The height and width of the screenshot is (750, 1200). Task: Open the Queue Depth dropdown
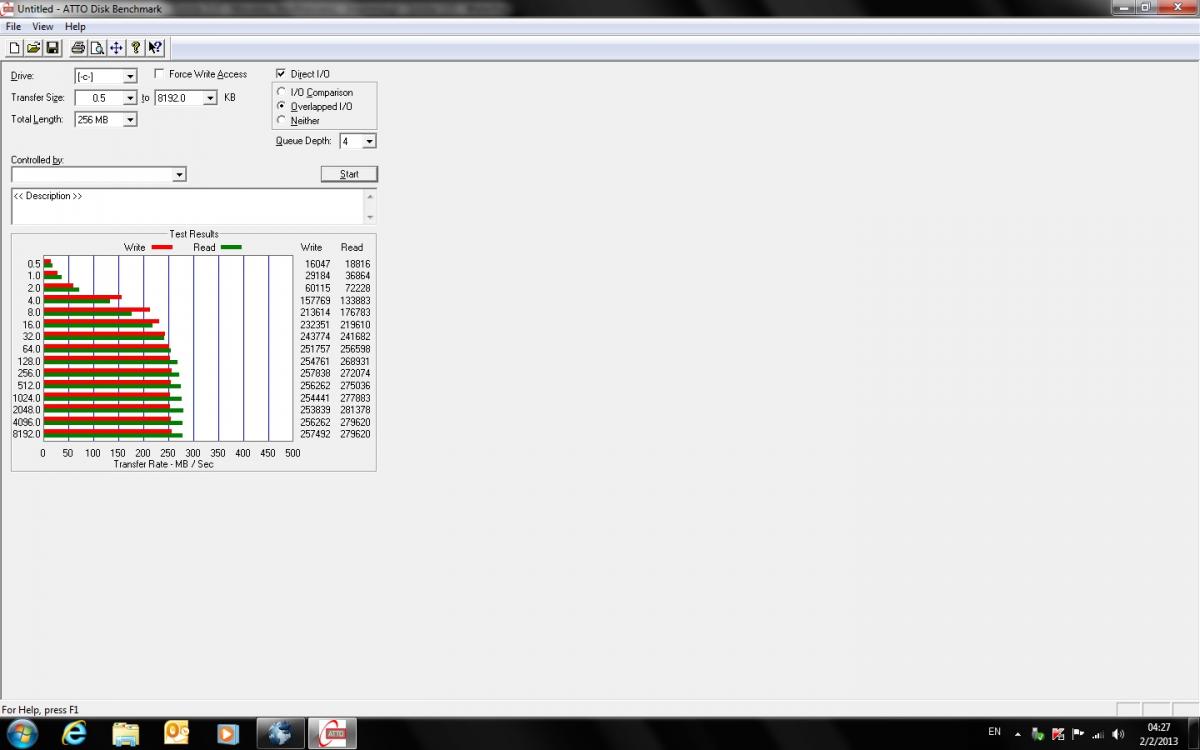pos(369,141)
